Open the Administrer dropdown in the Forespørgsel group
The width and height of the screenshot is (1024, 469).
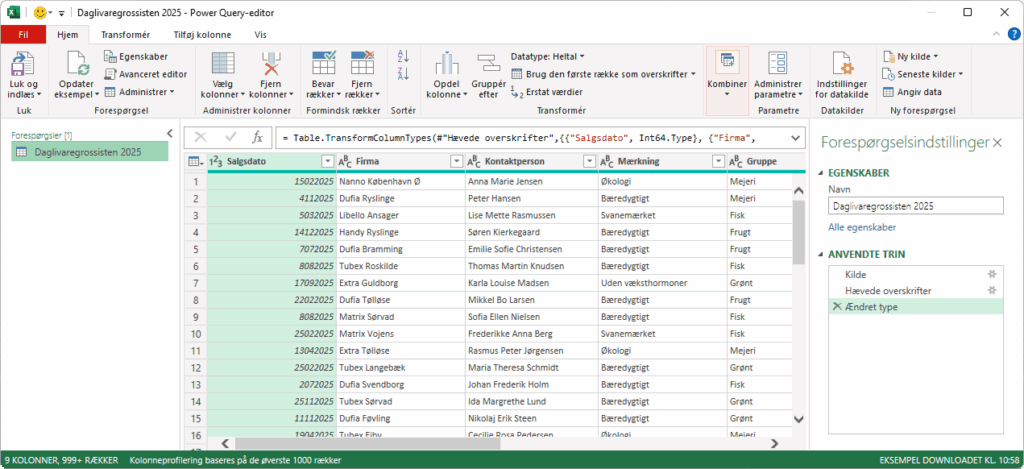pos(139,92)
